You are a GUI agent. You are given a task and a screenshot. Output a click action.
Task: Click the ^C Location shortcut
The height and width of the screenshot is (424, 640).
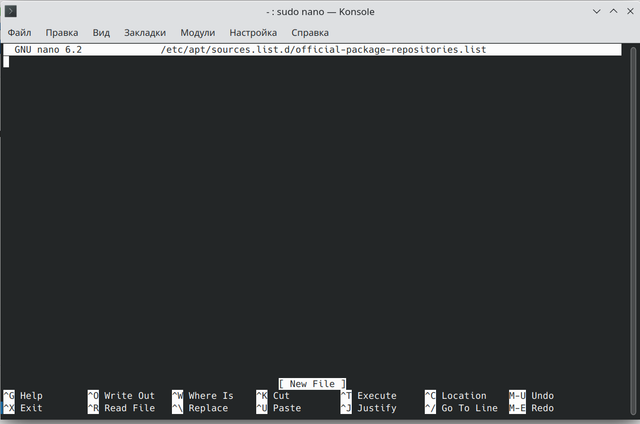tap(456, 396)
